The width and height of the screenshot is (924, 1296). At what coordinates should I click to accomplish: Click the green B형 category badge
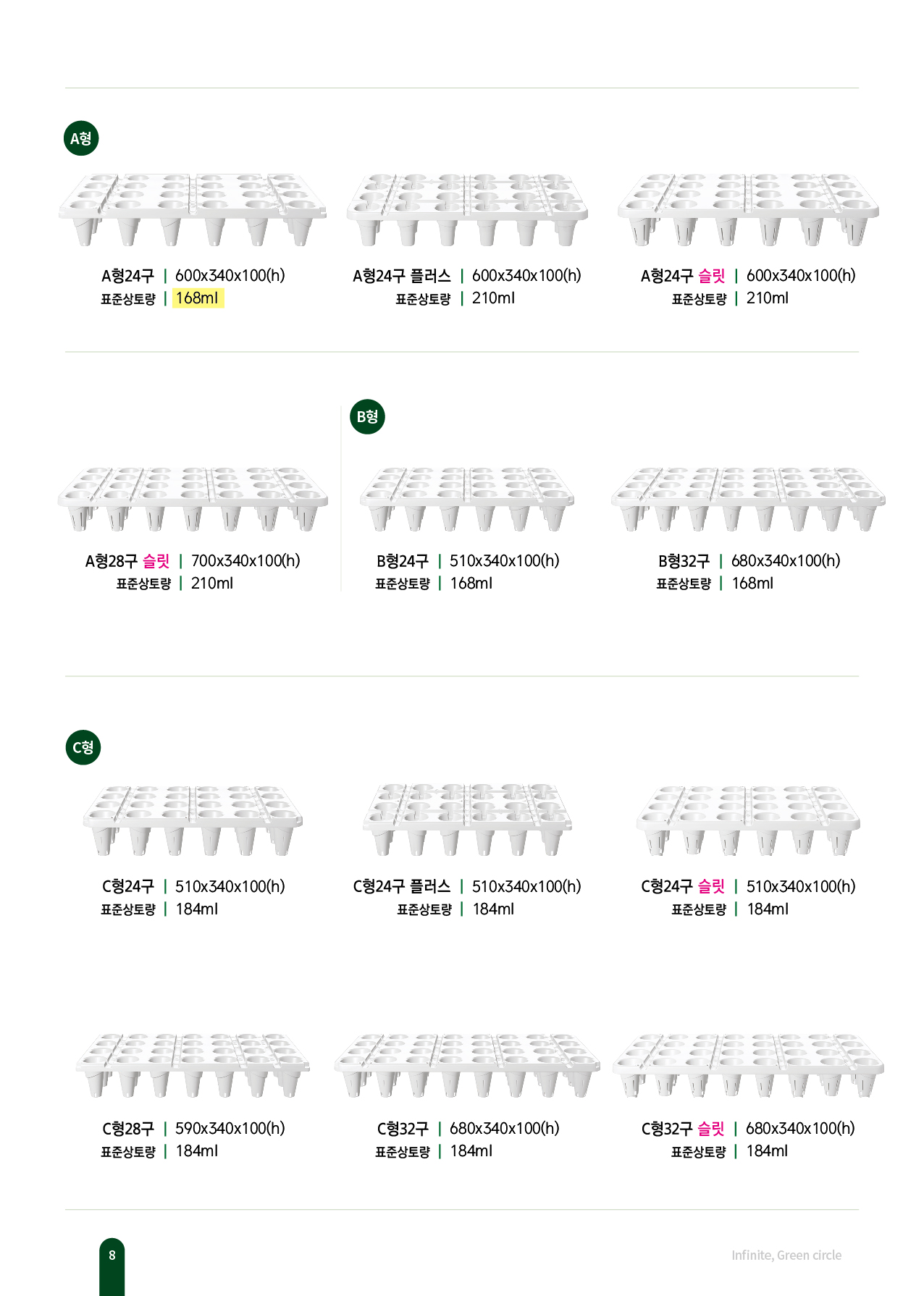click(x=367, y=416)
